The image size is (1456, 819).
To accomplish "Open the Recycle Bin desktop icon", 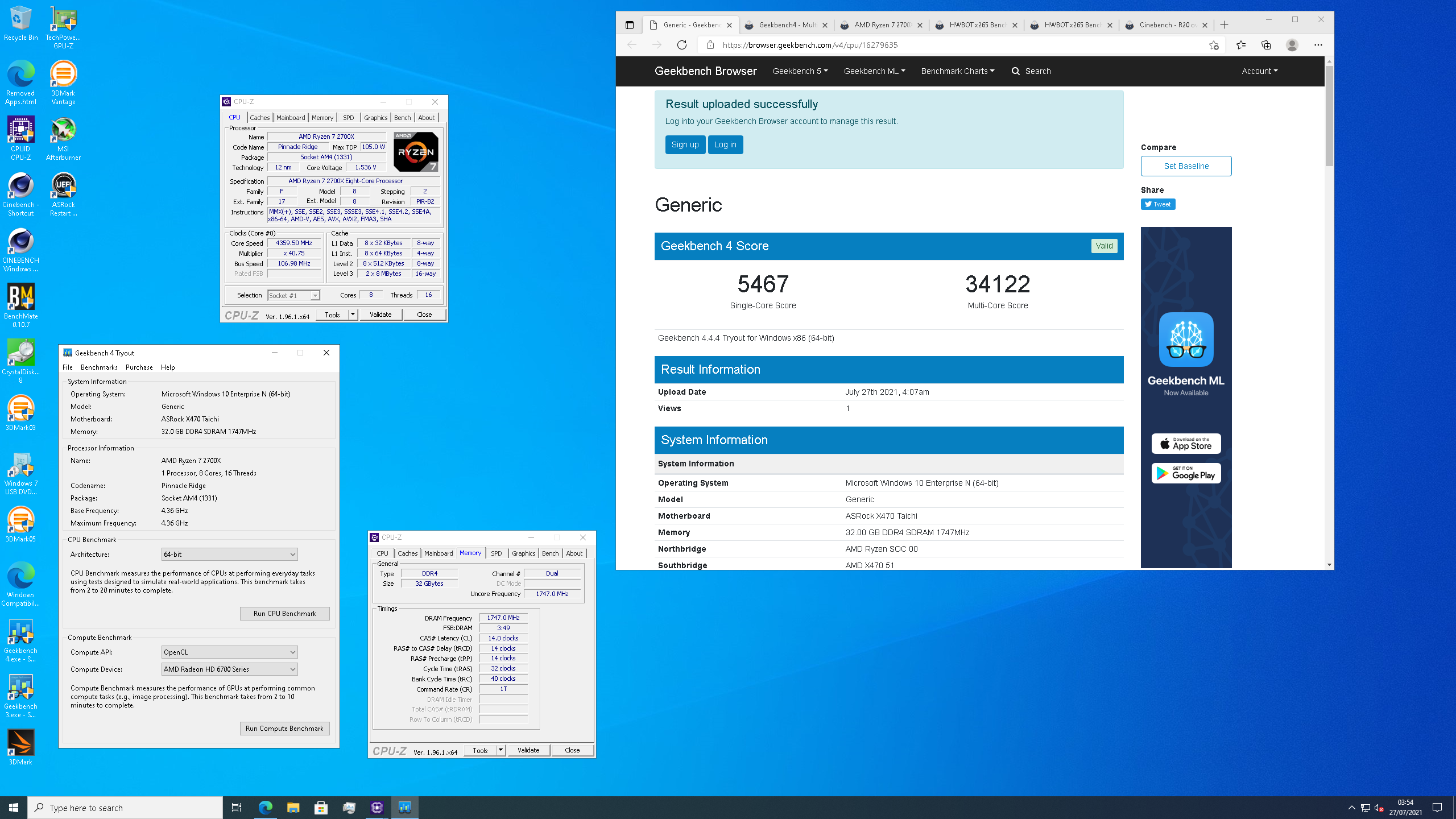I will pos(20,24).
